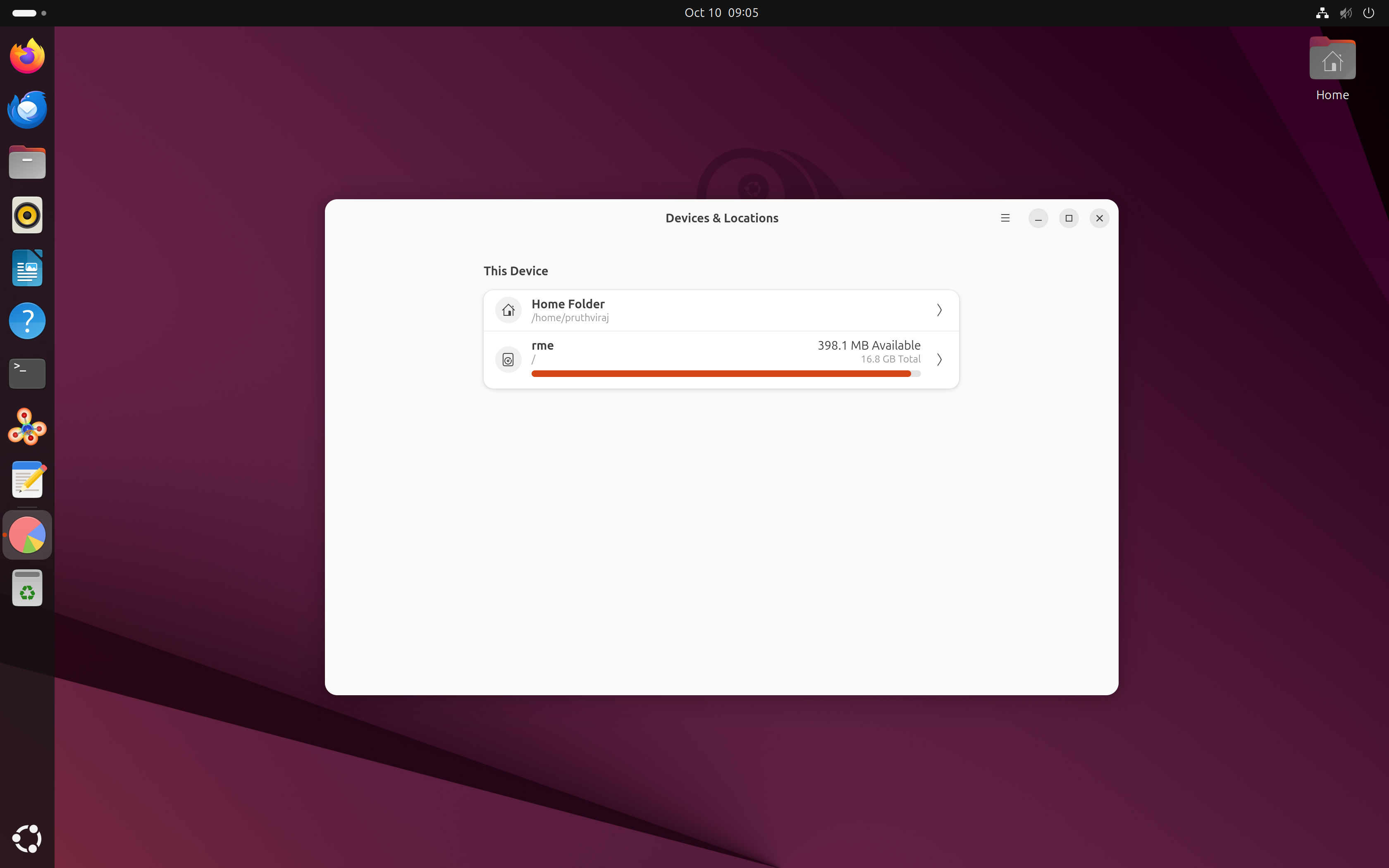The width and height of the screenshot is (1389, 868).
Task: Click the rme disk usage bar
Action: (726, 374)
